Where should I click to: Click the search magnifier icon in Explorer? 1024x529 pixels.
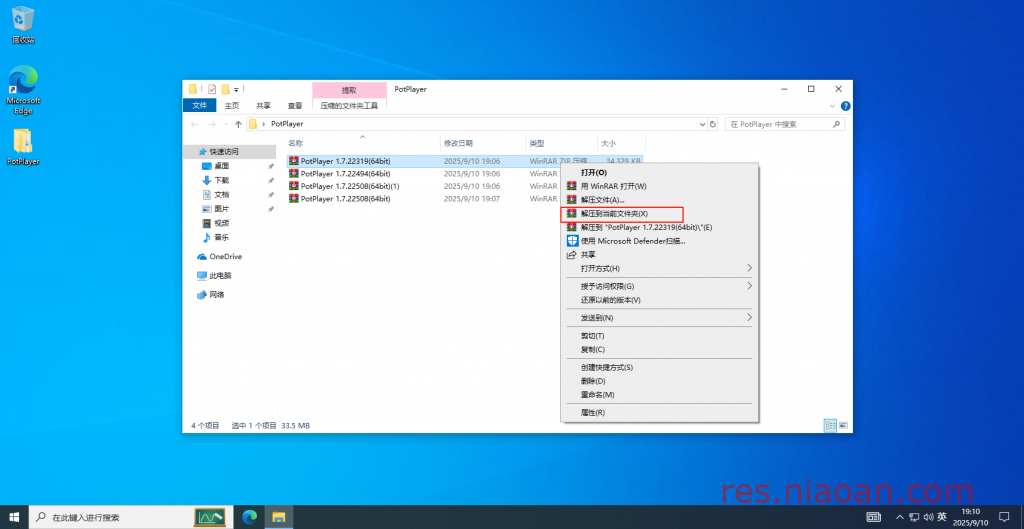pyautogui.click(x=836, y=124)
